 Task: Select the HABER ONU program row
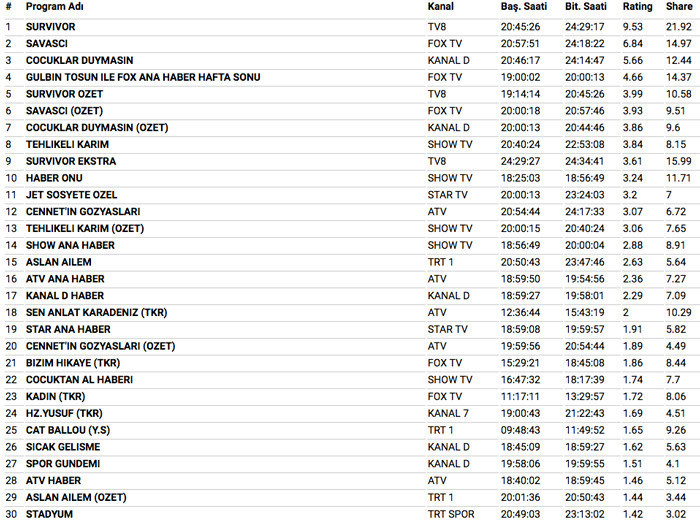[x=54, y=178]
